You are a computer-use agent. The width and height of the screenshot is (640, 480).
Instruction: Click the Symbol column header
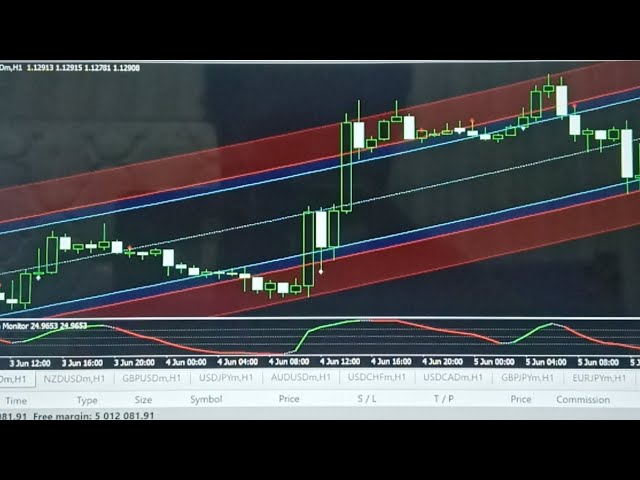coord(206,399)
